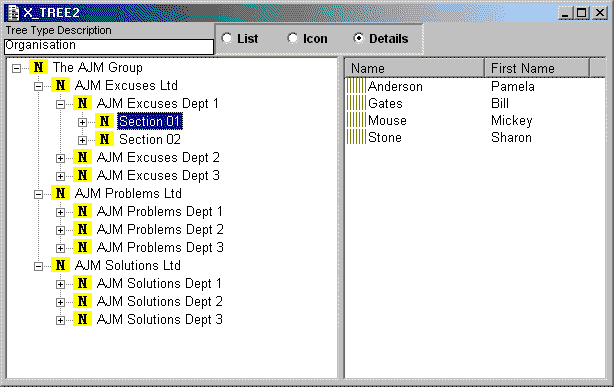The height and width of the screenshot is (387, 614).
Task: Click the Bill first name cell
Action: tap(500, 103)
